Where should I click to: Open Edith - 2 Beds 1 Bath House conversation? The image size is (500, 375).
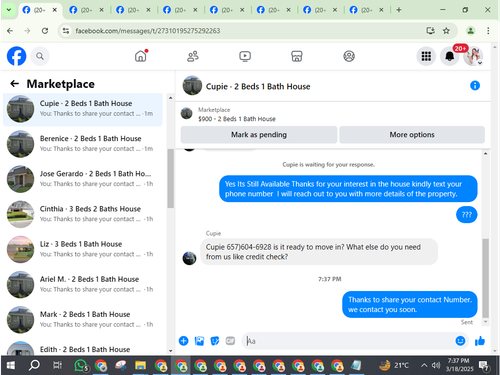83,347
